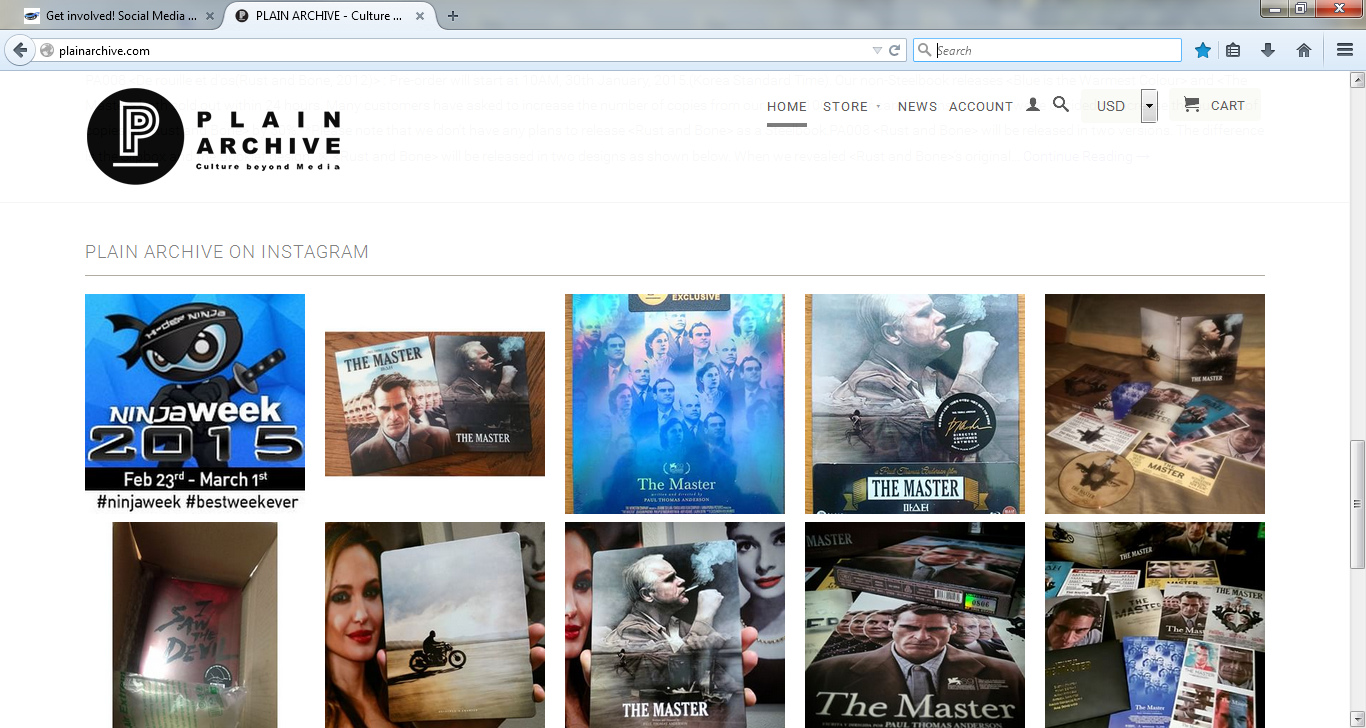Click the site identity globe icon
The image size is (1366, 728).
pos(46,50)
